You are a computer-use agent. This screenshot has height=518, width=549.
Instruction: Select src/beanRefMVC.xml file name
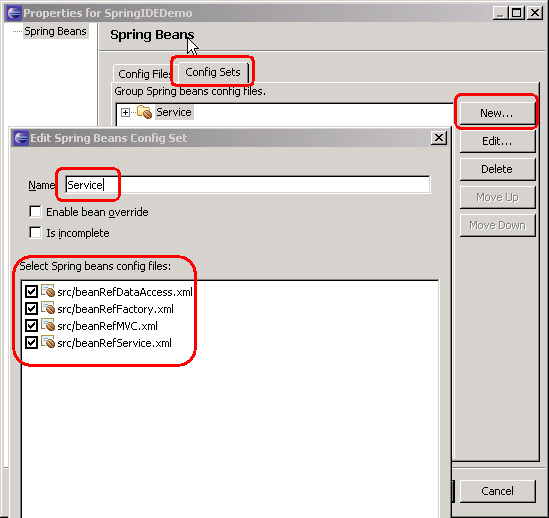point(107,326)
